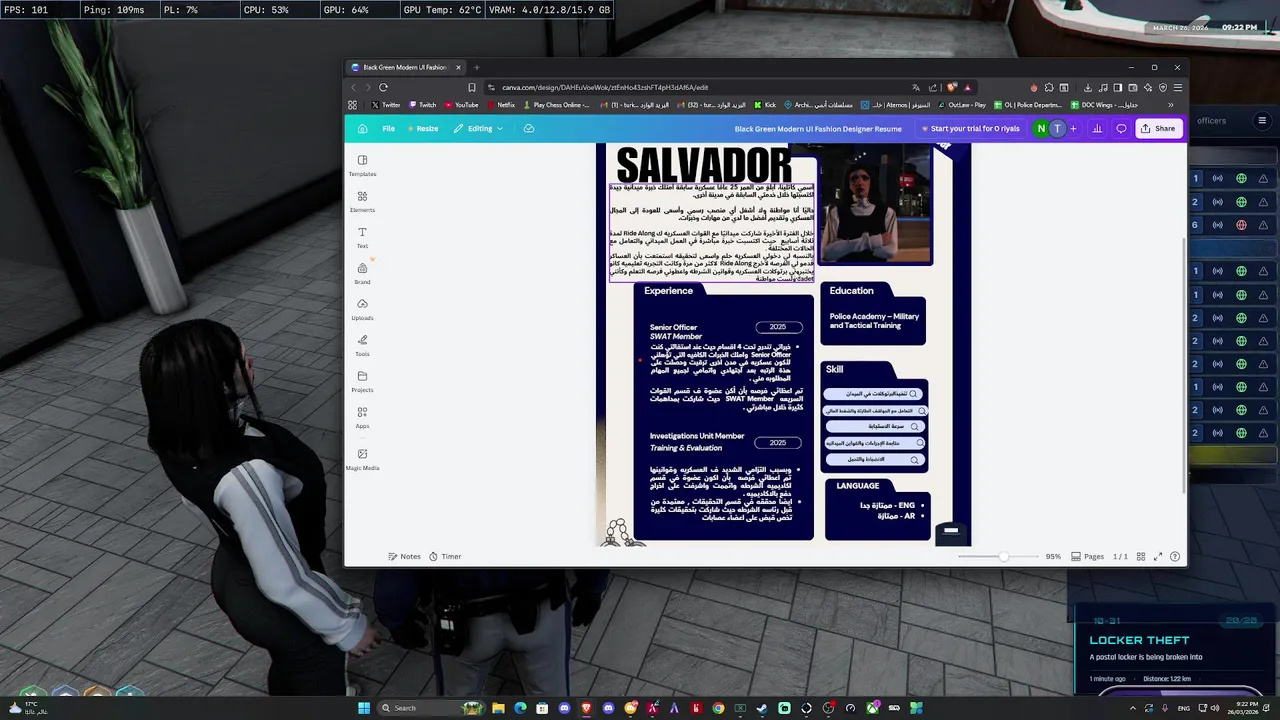Select the Experience section heading
Image resolution: width=1280 pixels, height=720 pixels.
668,291
